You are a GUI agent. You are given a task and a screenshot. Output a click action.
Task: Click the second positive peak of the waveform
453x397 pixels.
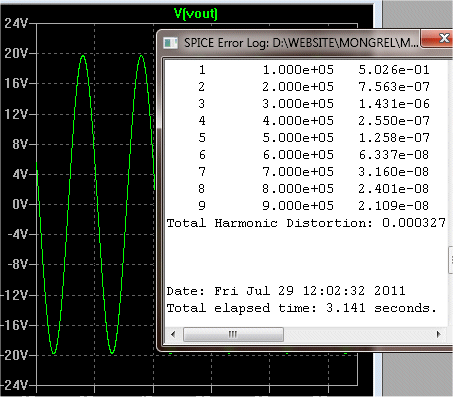tap(141, 56)
